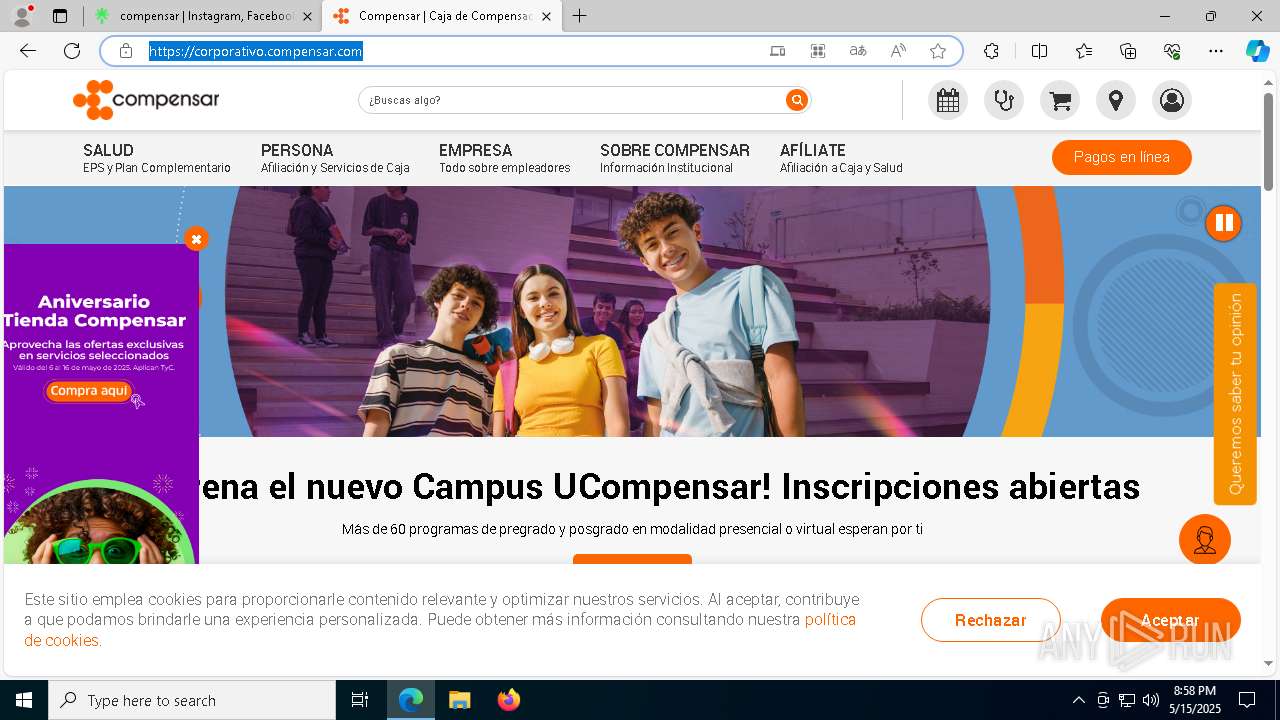Image resolution: width=1280 pixels, height=720 pixels.
Task: Open the volume icon in system tray
Action: pyautogui.click(x=1151, y=700)
